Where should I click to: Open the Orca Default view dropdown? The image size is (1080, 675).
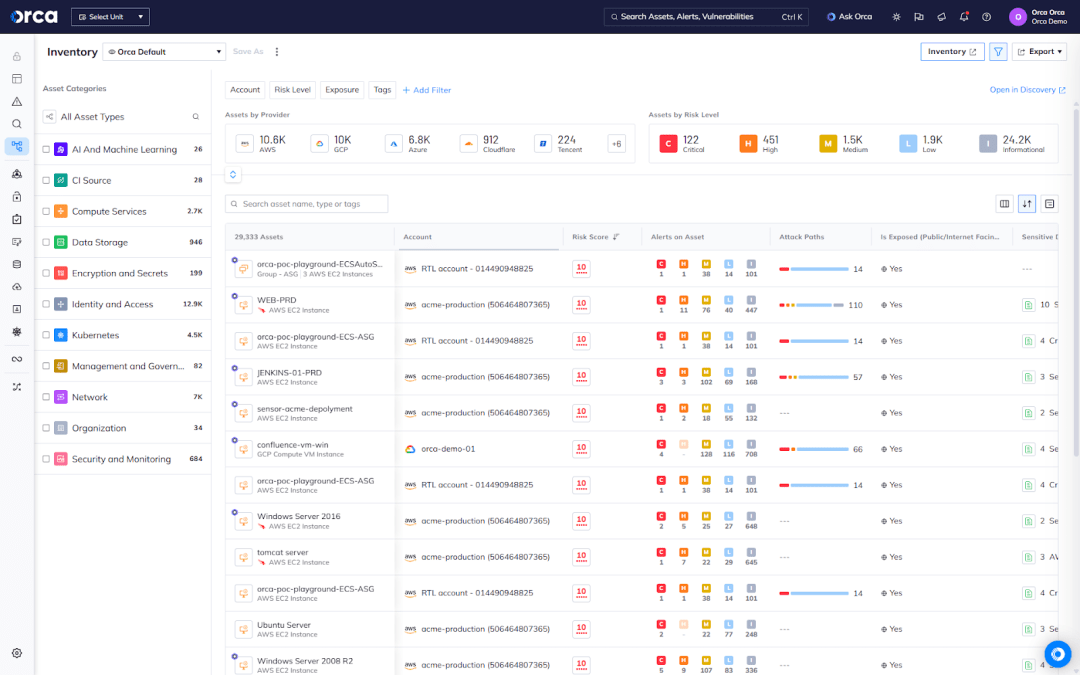click(165, 51)
